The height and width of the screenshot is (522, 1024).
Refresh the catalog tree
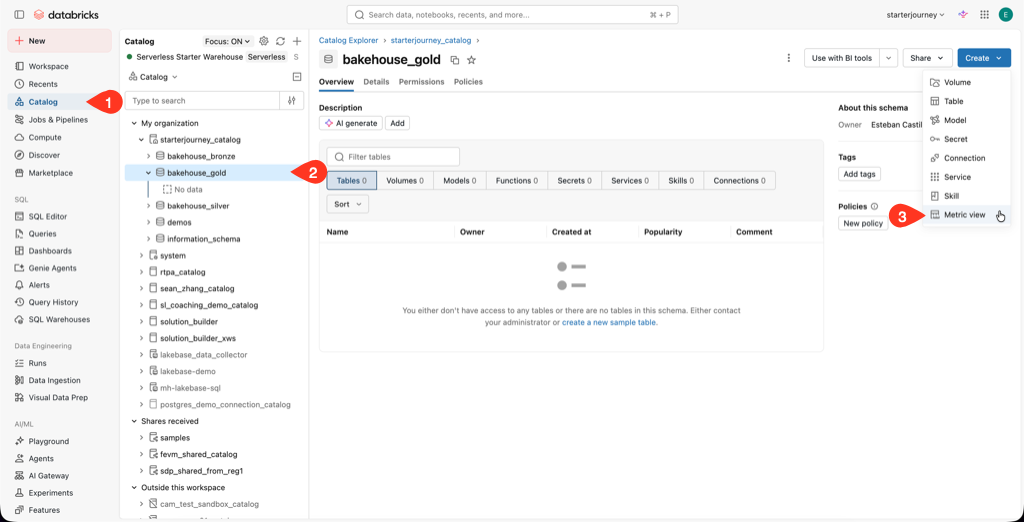coord(281,41)
